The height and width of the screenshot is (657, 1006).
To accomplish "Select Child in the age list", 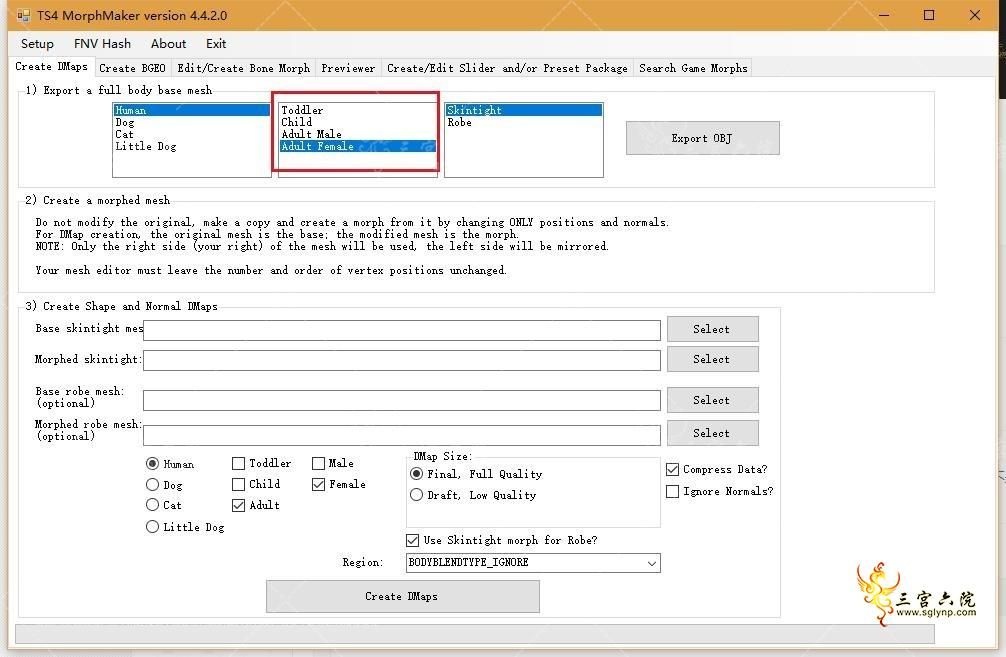I will (x=357, y=122).
